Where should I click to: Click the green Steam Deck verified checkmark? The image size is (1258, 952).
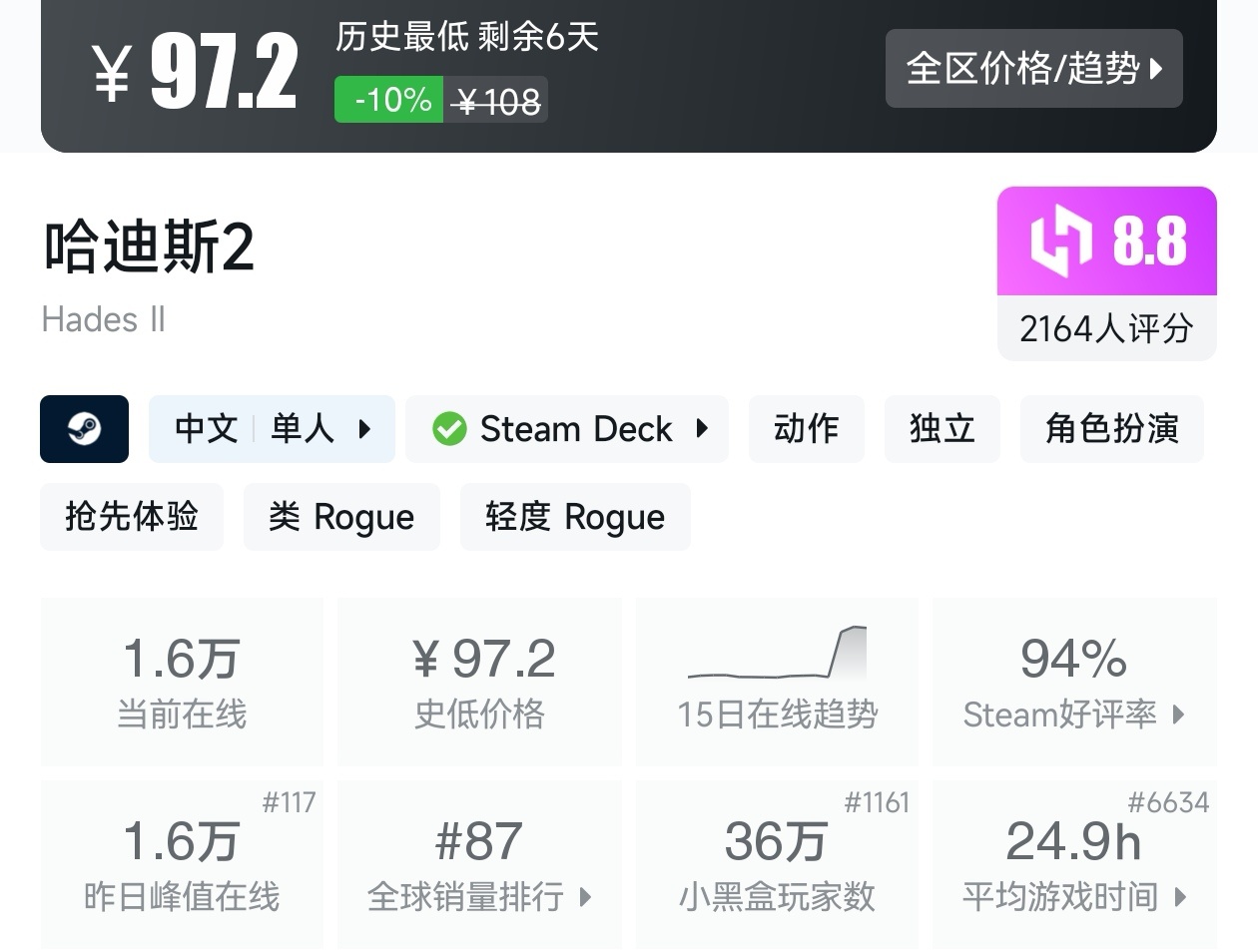pyautogui.click(x=449, y=429)
